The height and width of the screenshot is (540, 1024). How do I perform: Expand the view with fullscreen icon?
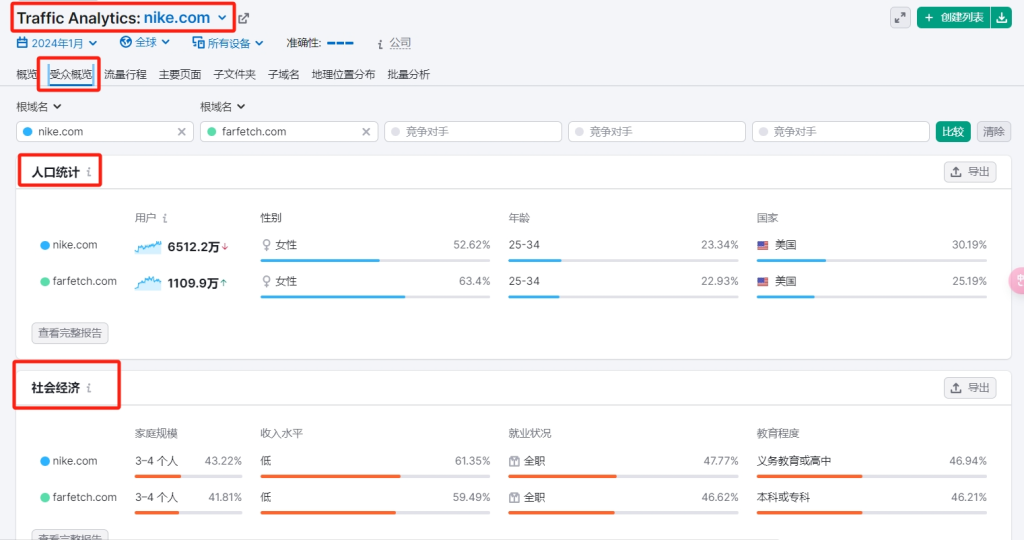[900, 18]
